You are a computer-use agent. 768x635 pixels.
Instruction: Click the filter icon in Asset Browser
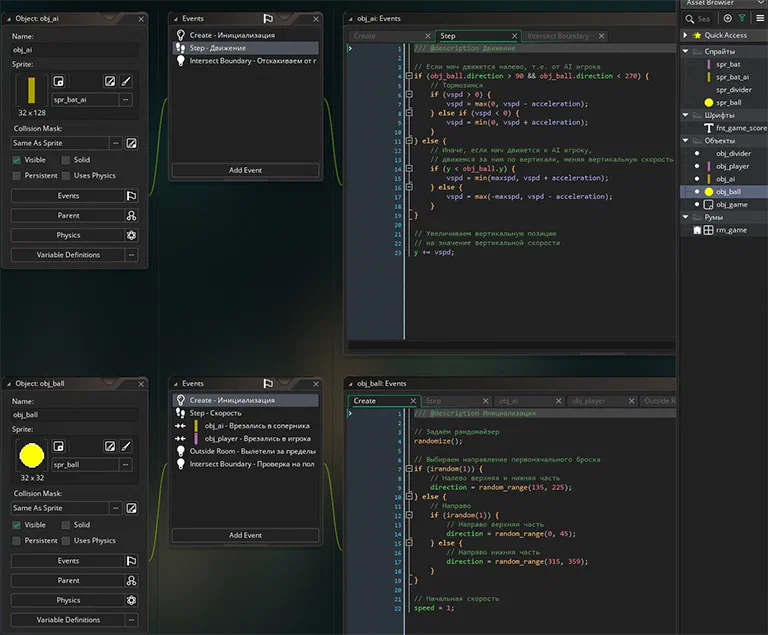[x=742, y=19]
